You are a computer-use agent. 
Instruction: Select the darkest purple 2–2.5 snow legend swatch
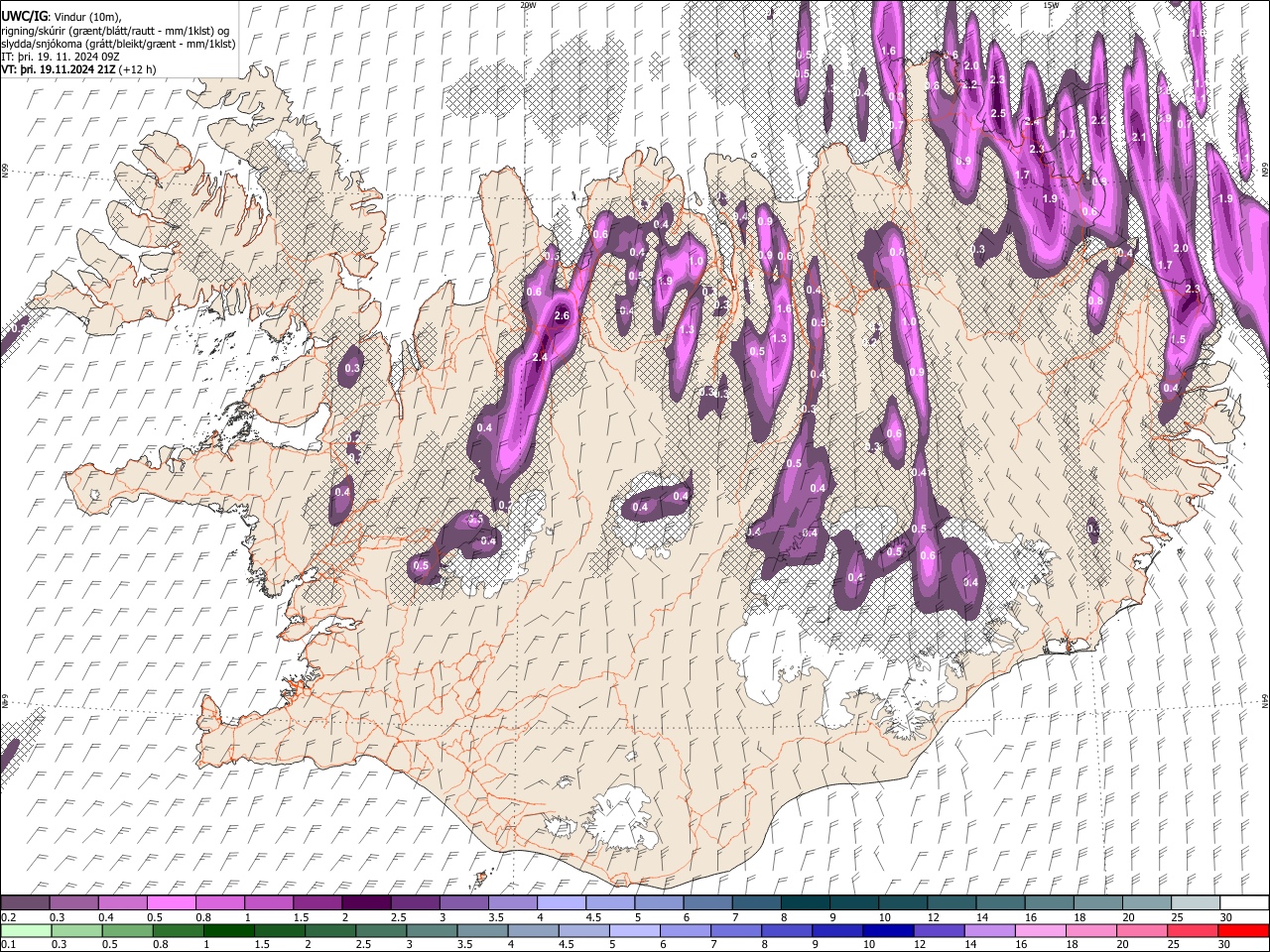click(367, 902)
